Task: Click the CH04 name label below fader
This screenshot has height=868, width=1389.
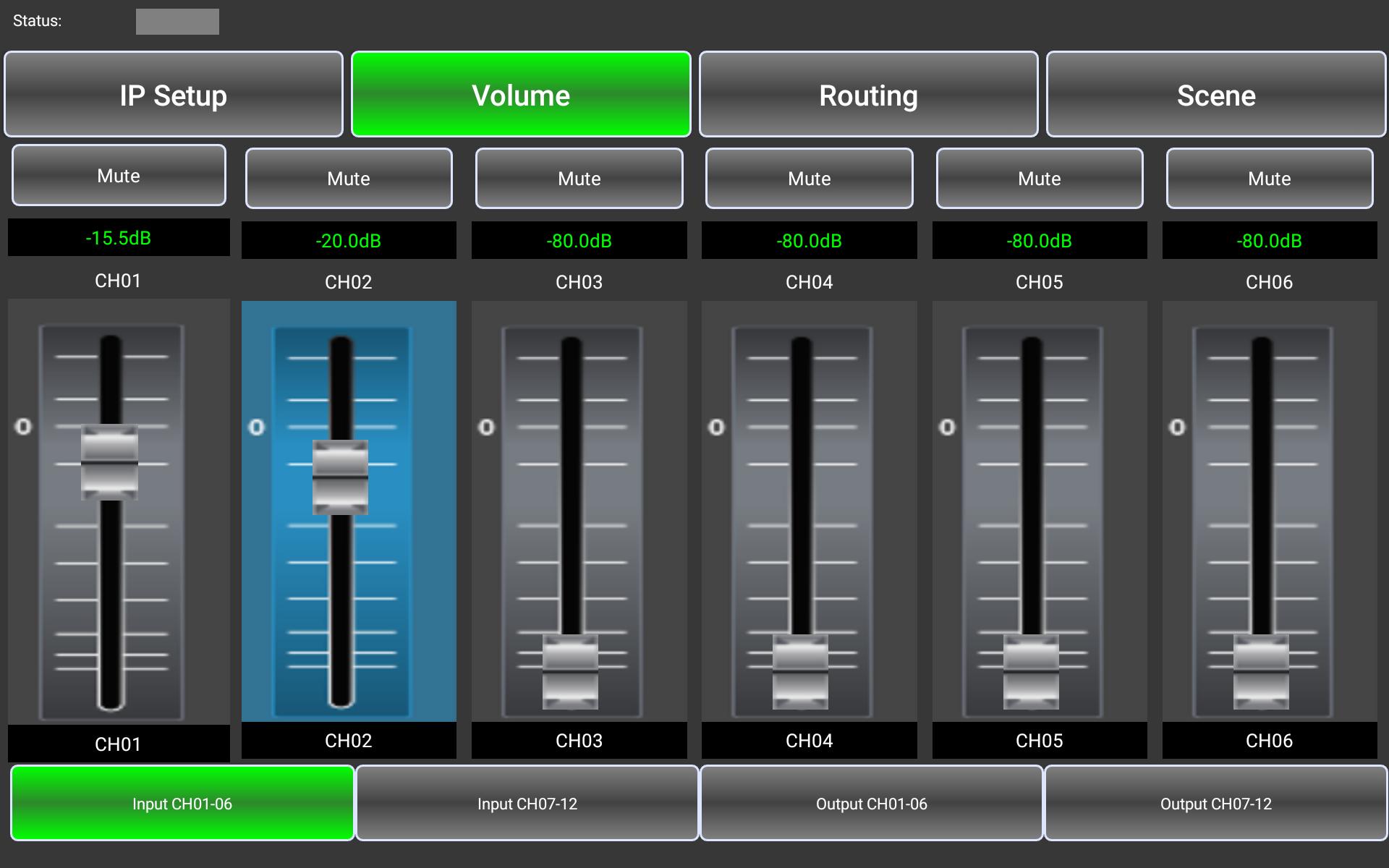Action: [809, 740]
